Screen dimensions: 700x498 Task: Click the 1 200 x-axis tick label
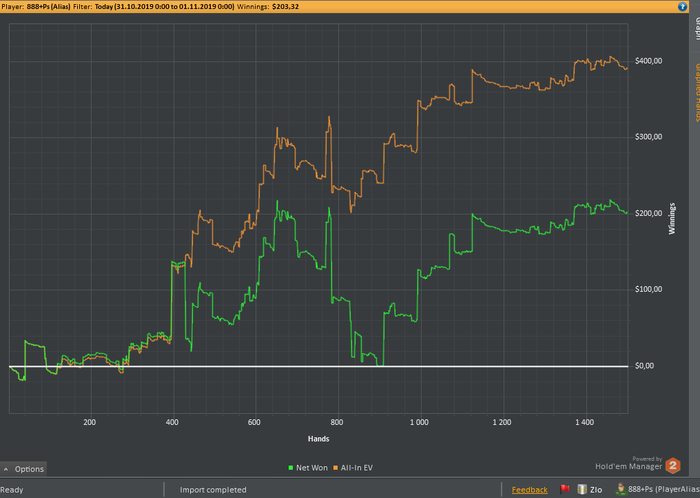(x=502, y=422)
